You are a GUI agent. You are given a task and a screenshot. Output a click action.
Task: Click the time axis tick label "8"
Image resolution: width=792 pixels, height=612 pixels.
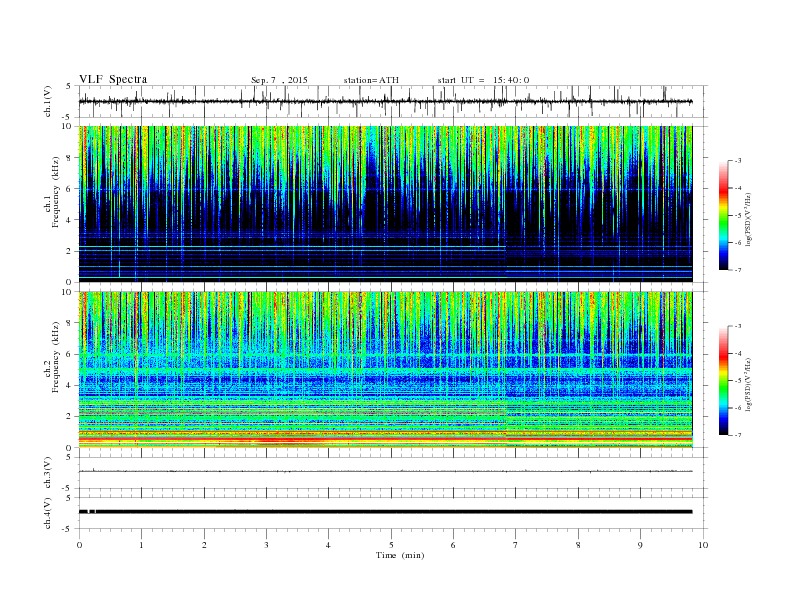point(578,545)
